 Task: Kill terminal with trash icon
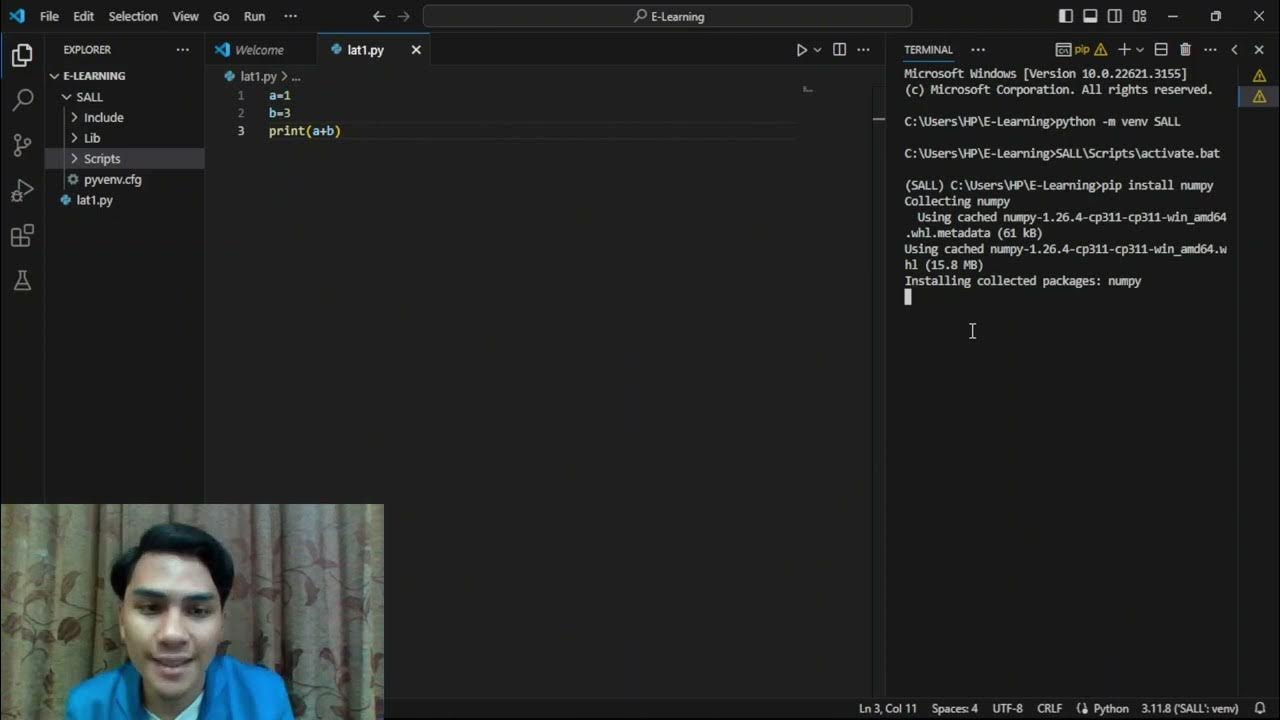click(1185, 50)
